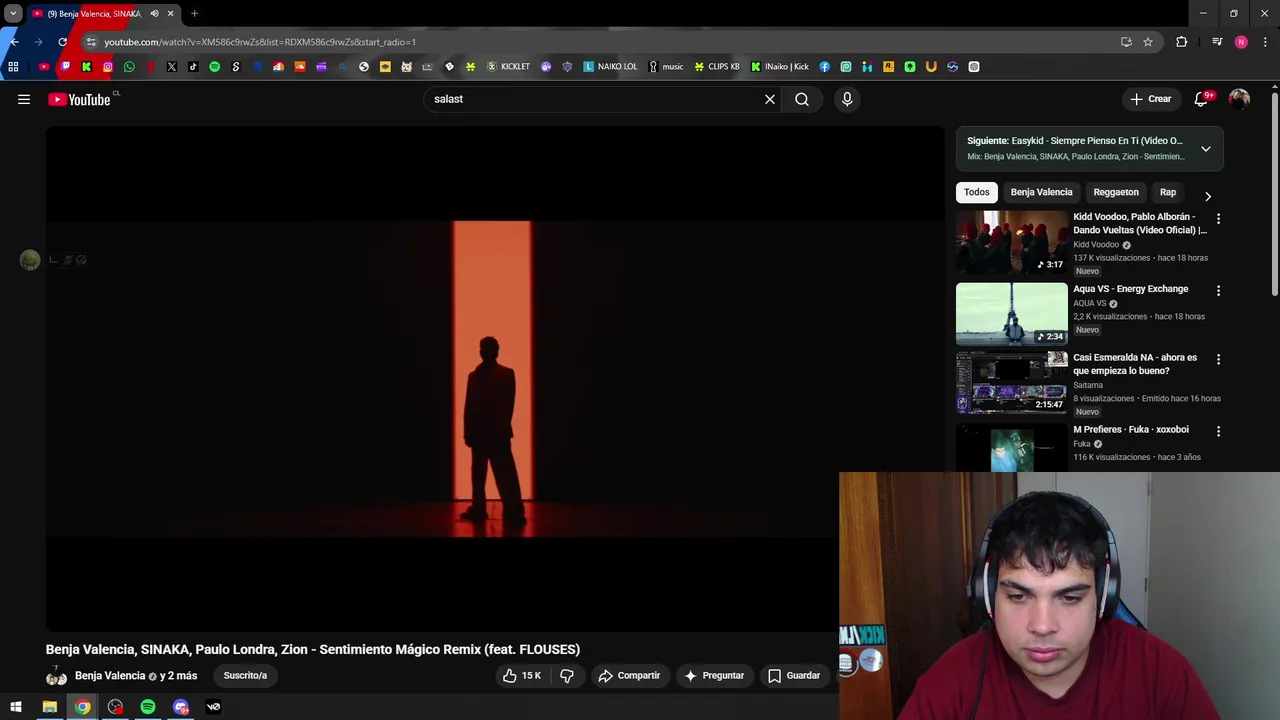This screenshot has width=1280, height=720.
Task: Open the apps grid bookmark
Action: pyautogui.click(x=13, y=67)
